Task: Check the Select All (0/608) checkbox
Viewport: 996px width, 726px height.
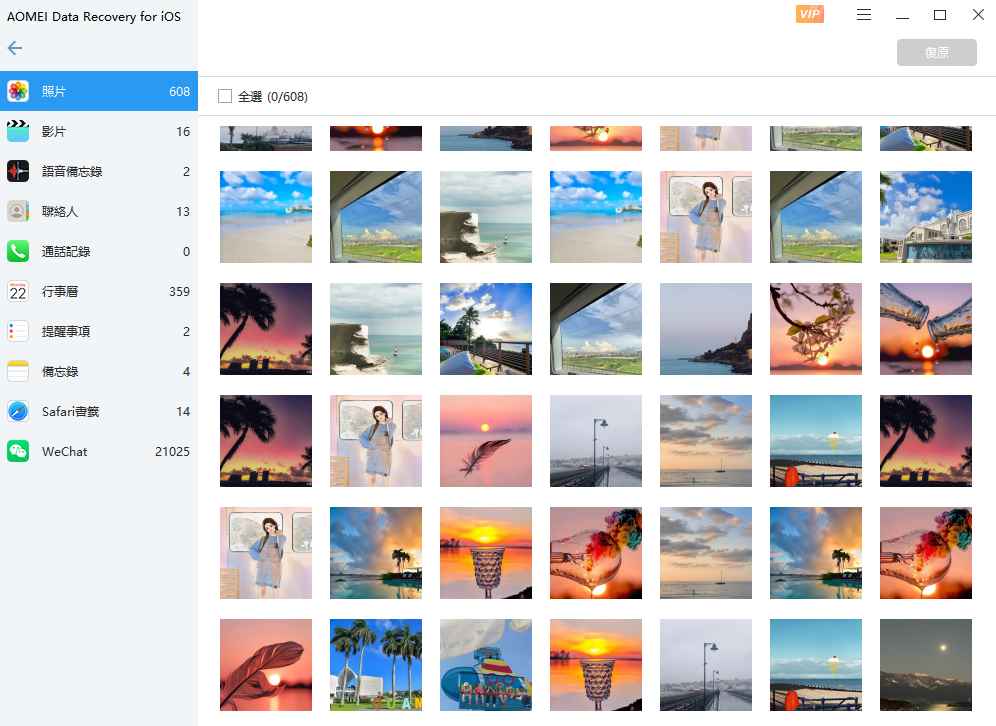Action: (225, 96)
